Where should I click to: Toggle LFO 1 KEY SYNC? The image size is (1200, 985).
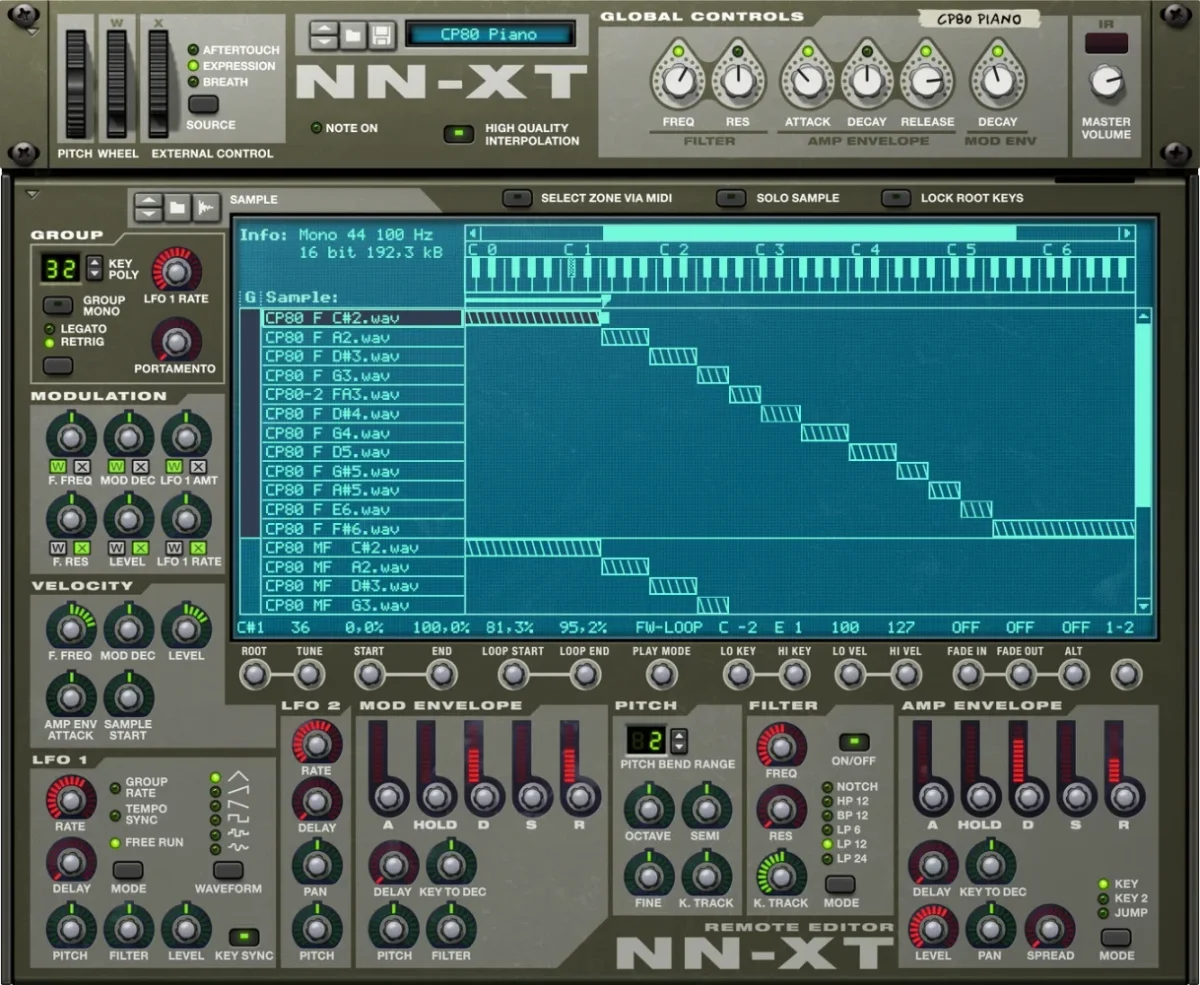tap(244, 937)
